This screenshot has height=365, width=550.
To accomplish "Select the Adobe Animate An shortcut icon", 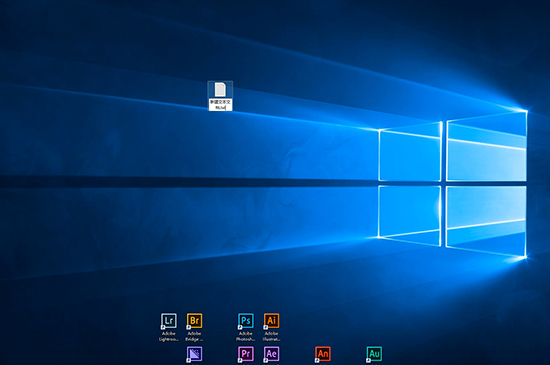I will (323, 354).
